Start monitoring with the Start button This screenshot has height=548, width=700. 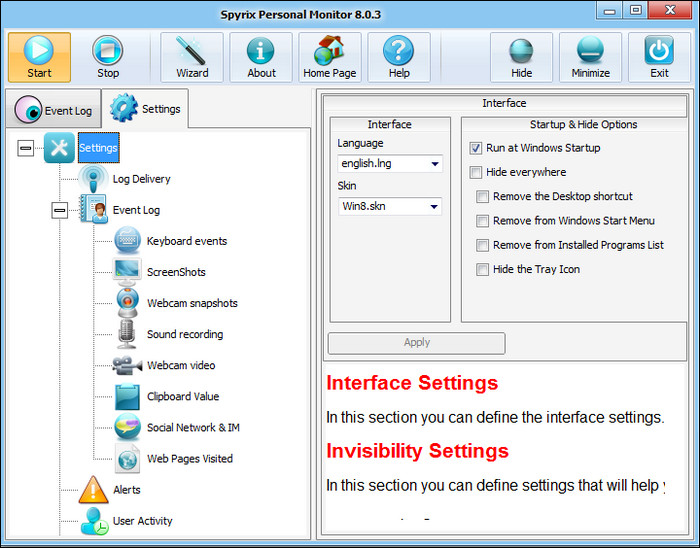click(x=39, y=57)
